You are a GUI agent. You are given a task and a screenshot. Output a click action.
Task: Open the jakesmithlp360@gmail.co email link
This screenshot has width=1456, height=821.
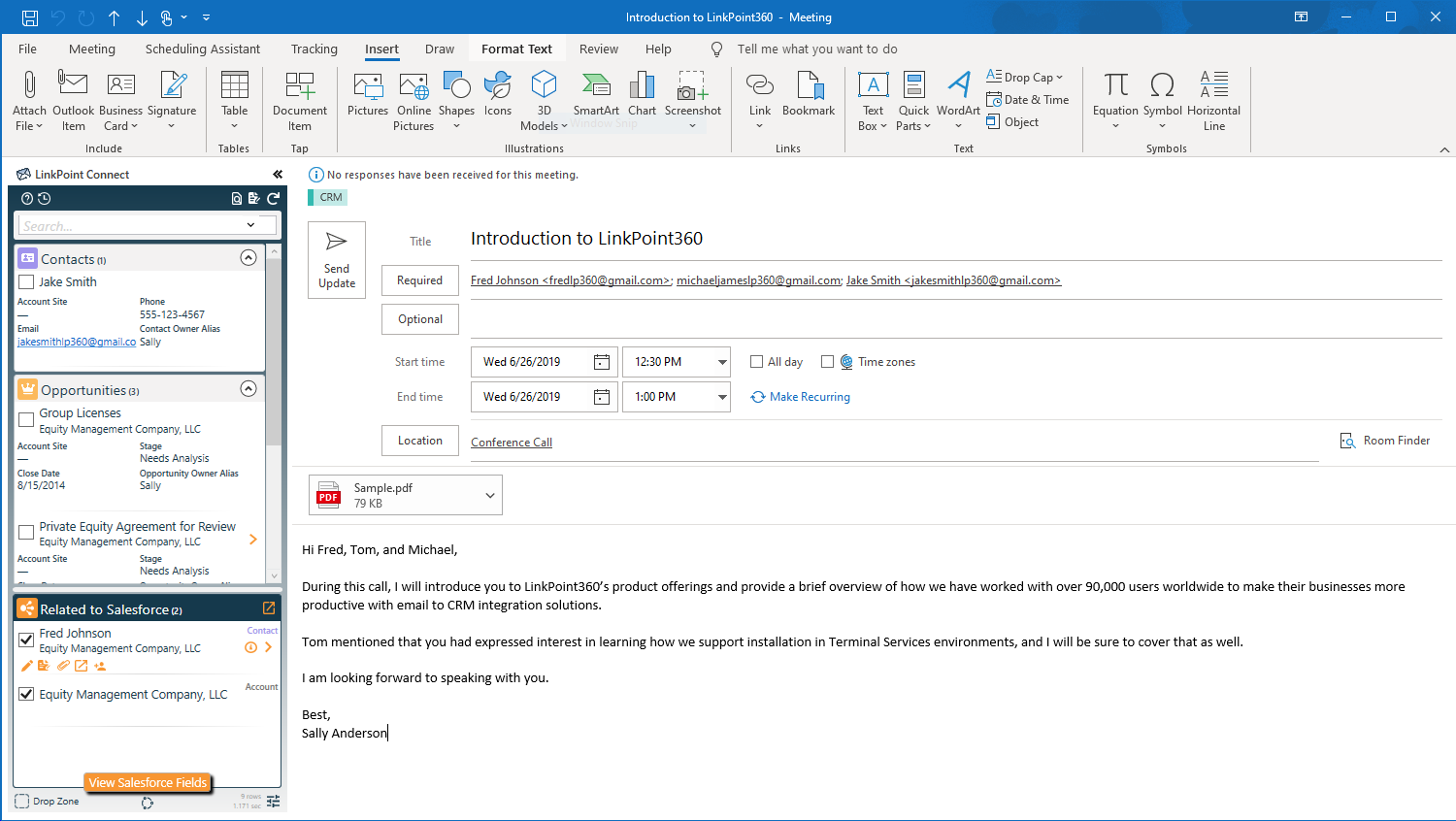click(77, 342)
